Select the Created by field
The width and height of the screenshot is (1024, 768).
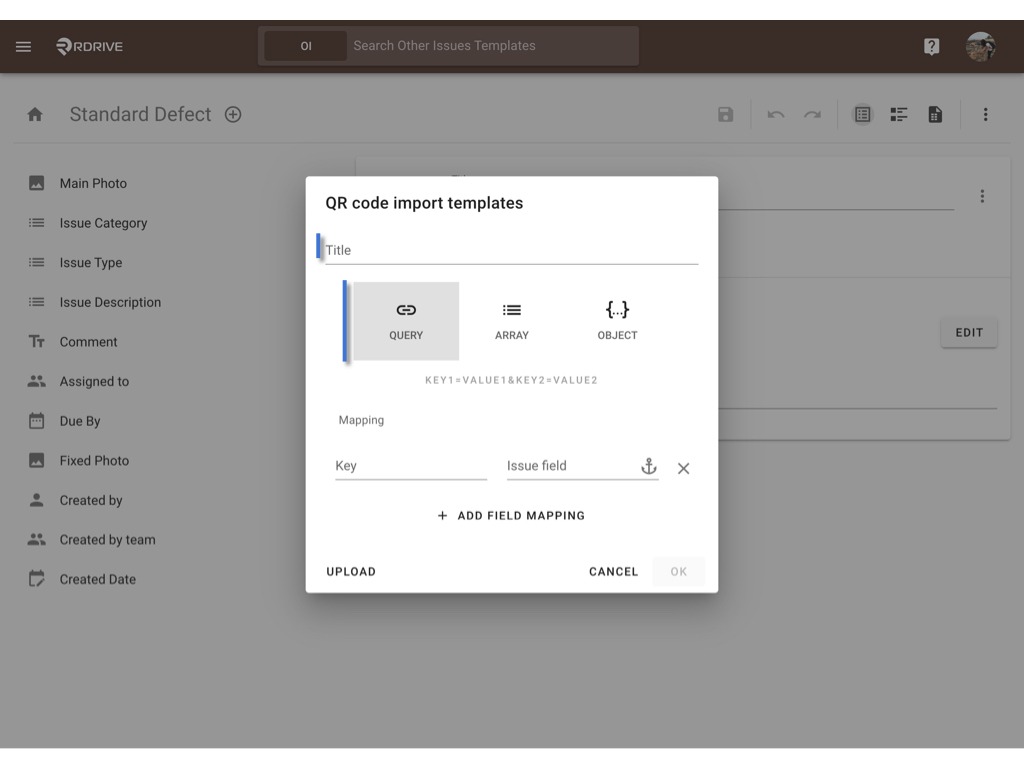76,500
